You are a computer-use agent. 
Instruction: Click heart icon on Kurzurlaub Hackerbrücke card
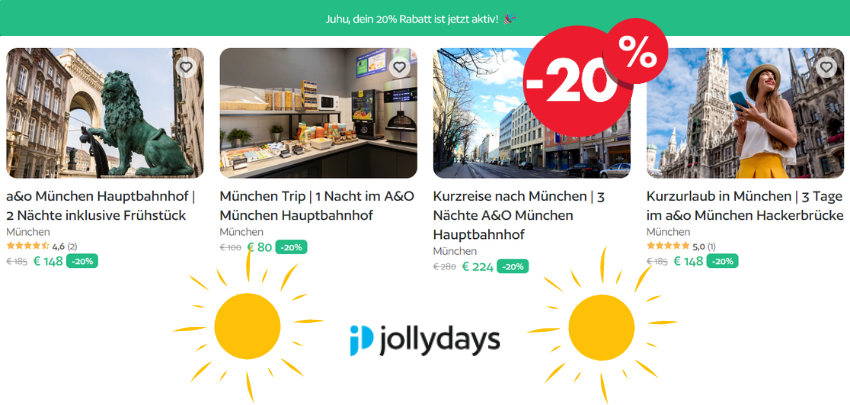pos(826,67)
